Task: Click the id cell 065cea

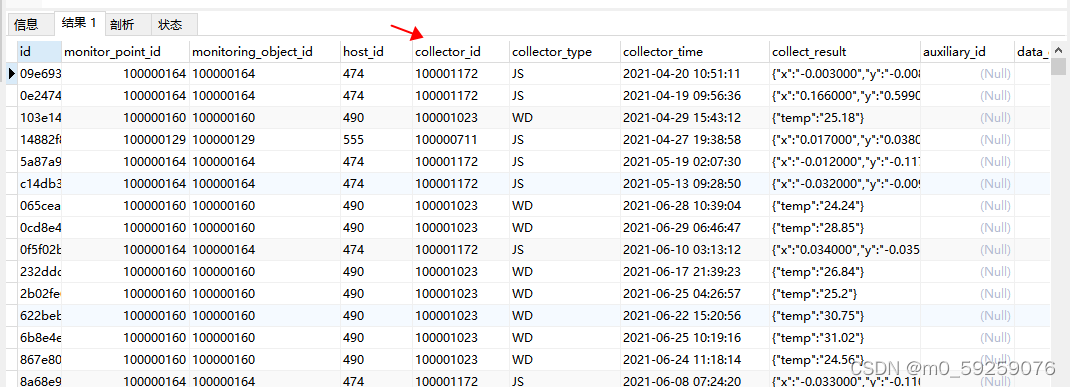Action: pos(40,206)
